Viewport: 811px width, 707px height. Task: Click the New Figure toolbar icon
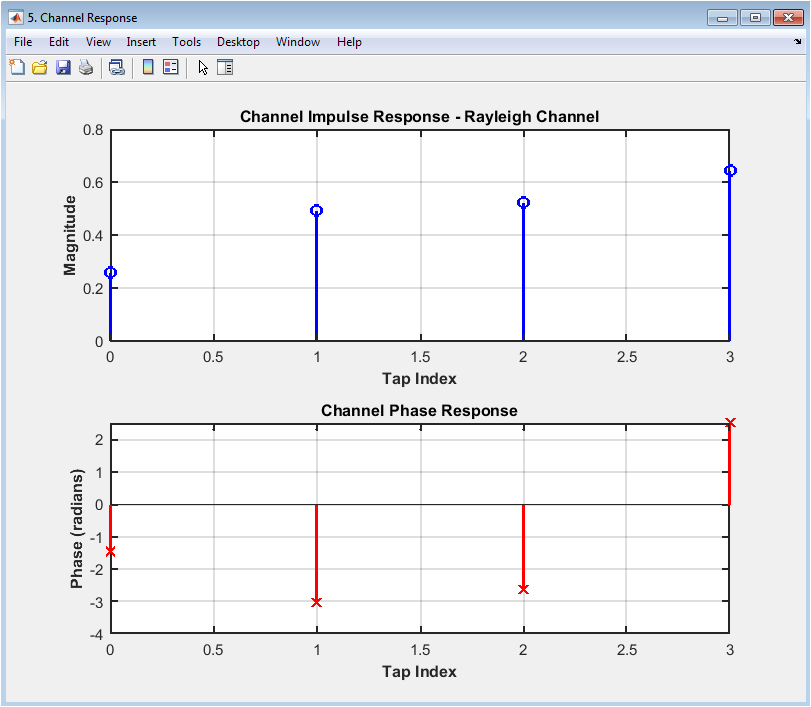point(17,68)
